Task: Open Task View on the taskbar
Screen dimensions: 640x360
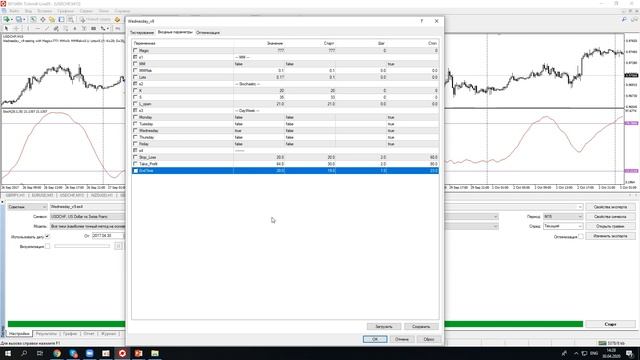Action: tap(40, 353)
